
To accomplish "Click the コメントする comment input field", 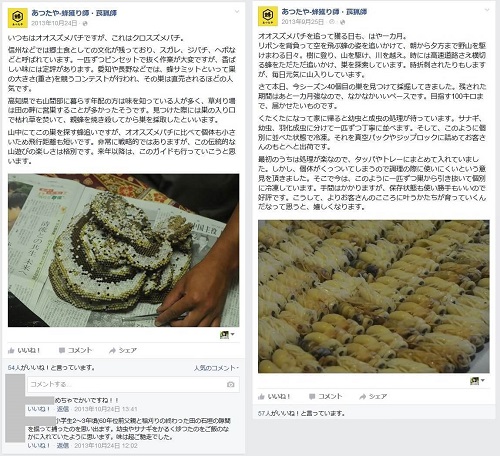I will coord(133,384).
